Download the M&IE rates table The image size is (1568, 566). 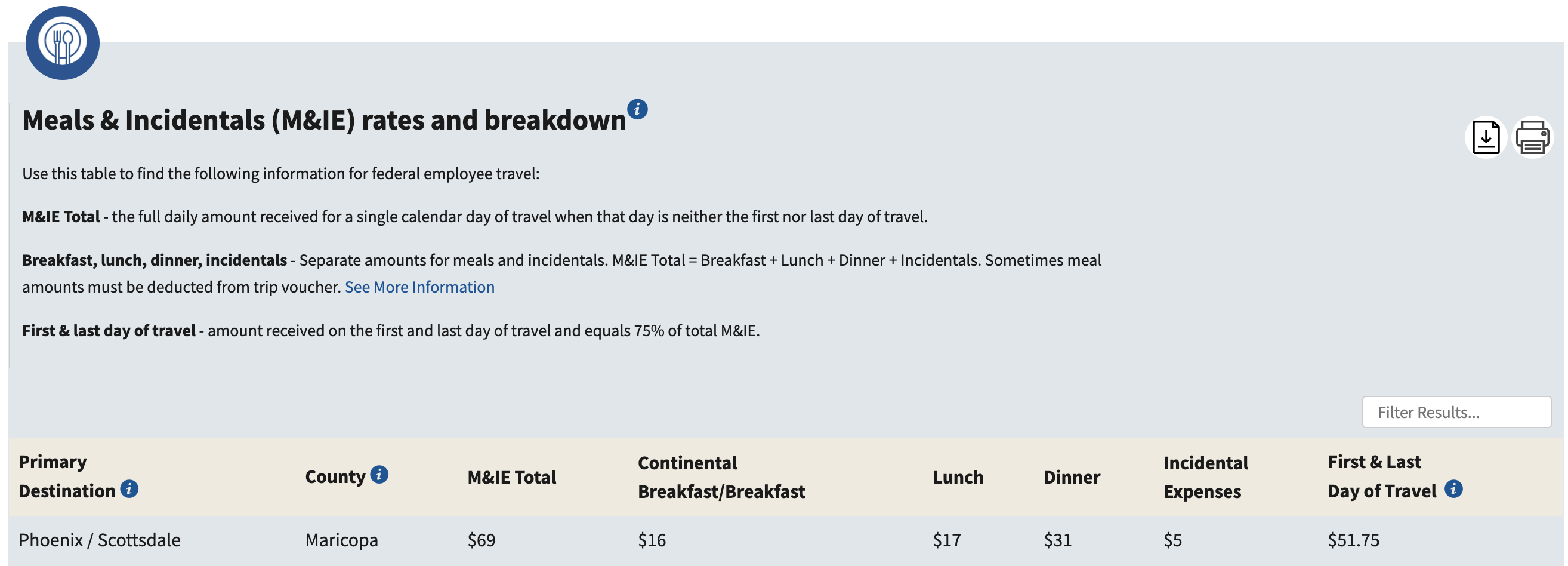point(1485,137)
